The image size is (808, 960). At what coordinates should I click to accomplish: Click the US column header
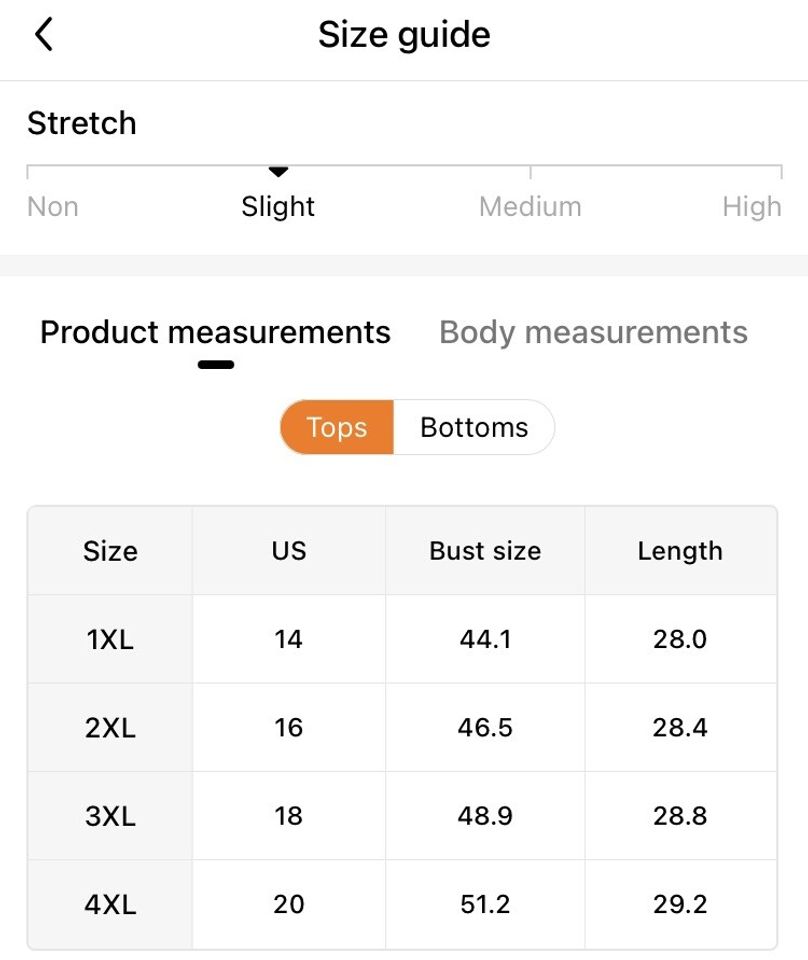click(x=289, y=551)
